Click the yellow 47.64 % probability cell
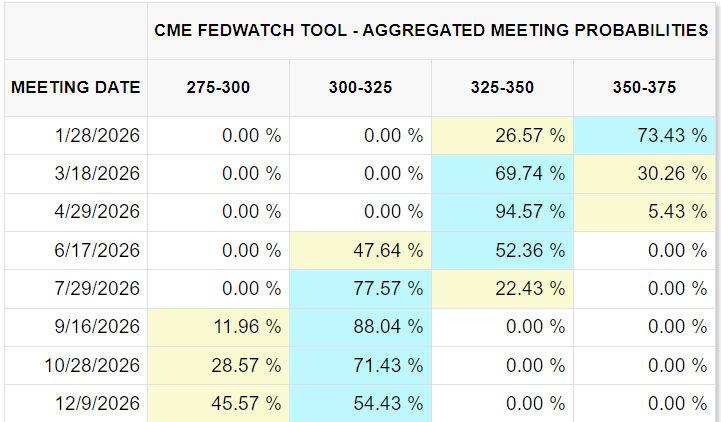The width and height of the screenshot is (721, 422). coord(360,251)
